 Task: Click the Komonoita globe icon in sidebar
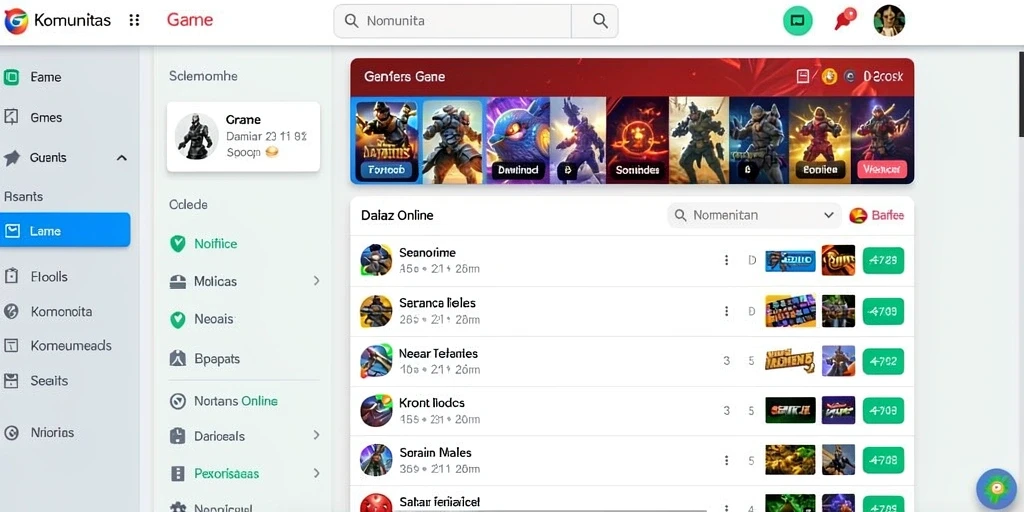(x=11, y=312)
